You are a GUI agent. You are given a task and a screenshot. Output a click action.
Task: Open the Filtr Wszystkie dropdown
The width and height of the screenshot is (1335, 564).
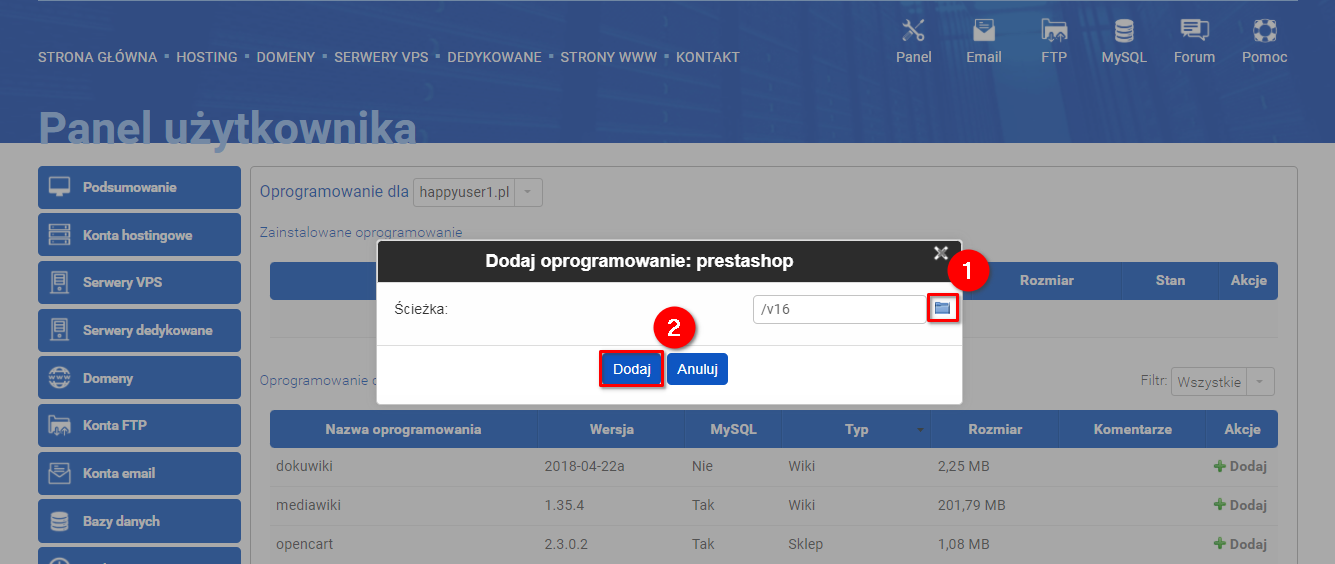pyautogui.click(x=1223, y=381)
